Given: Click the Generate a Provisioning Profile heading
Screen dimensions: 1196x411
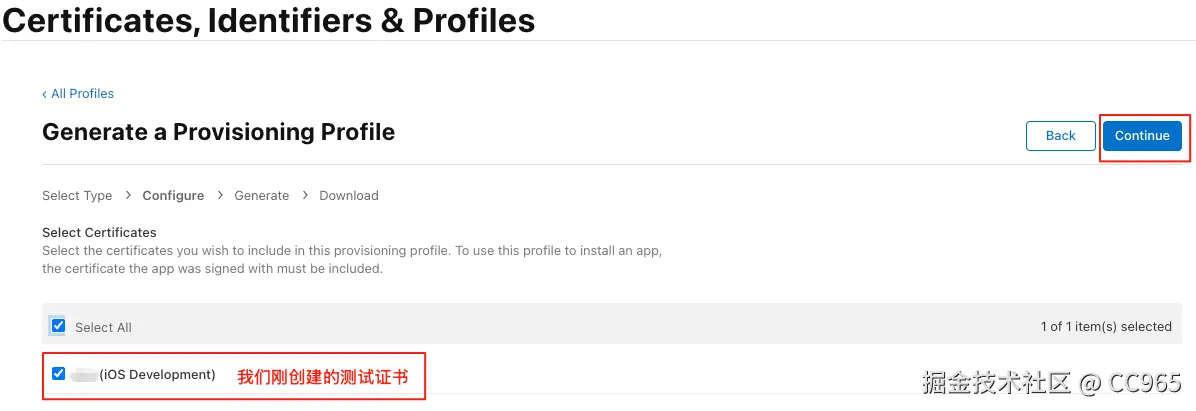Looking at the screenshot, I should [x=218, y=132].
